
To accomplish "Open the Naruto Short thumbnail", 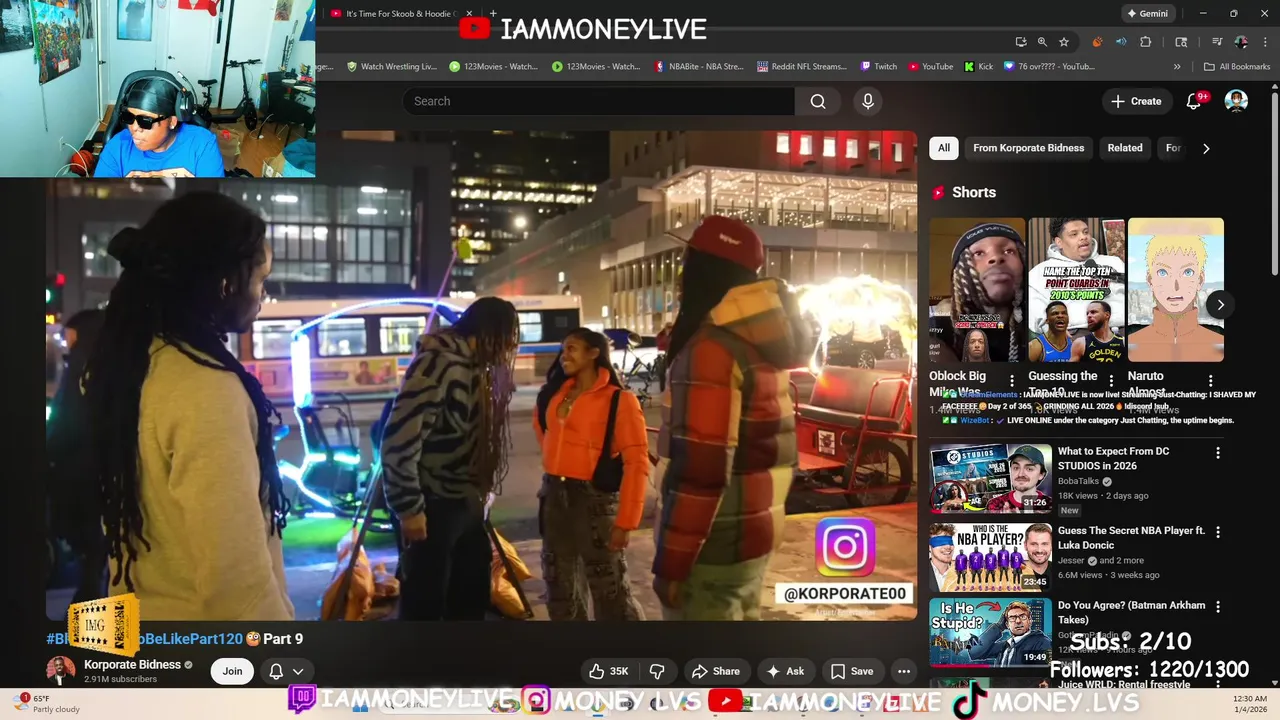I will [1176, 290].
